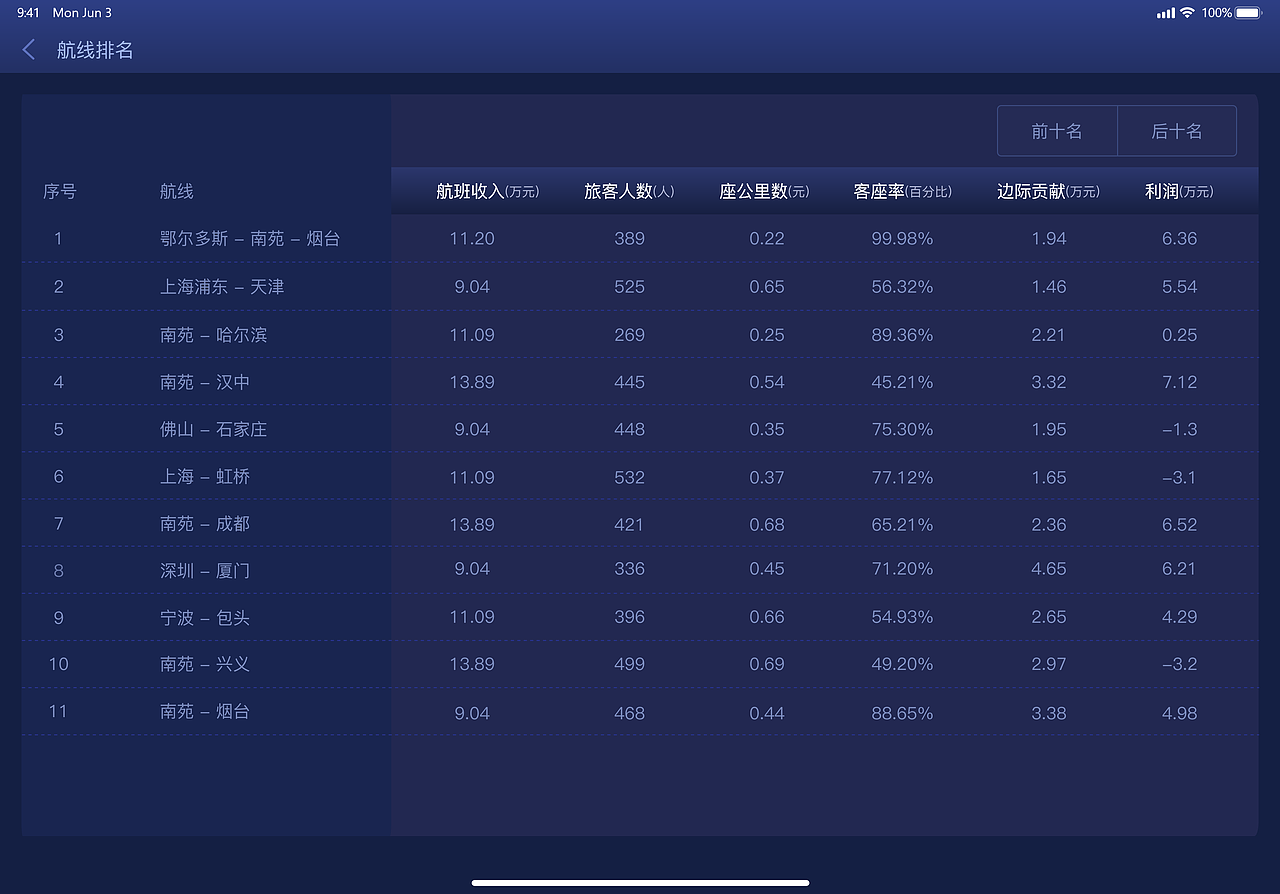Tap the Wi-Fi status icon
1280x894 pixels.
pos(1187,13)
